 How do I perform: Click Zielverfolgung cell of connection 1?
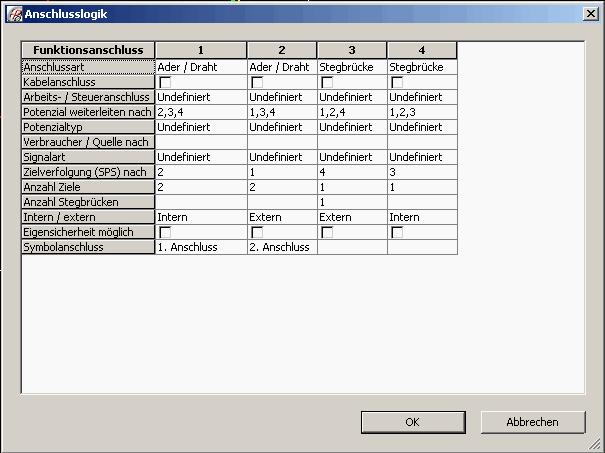[x=201, y=172]
